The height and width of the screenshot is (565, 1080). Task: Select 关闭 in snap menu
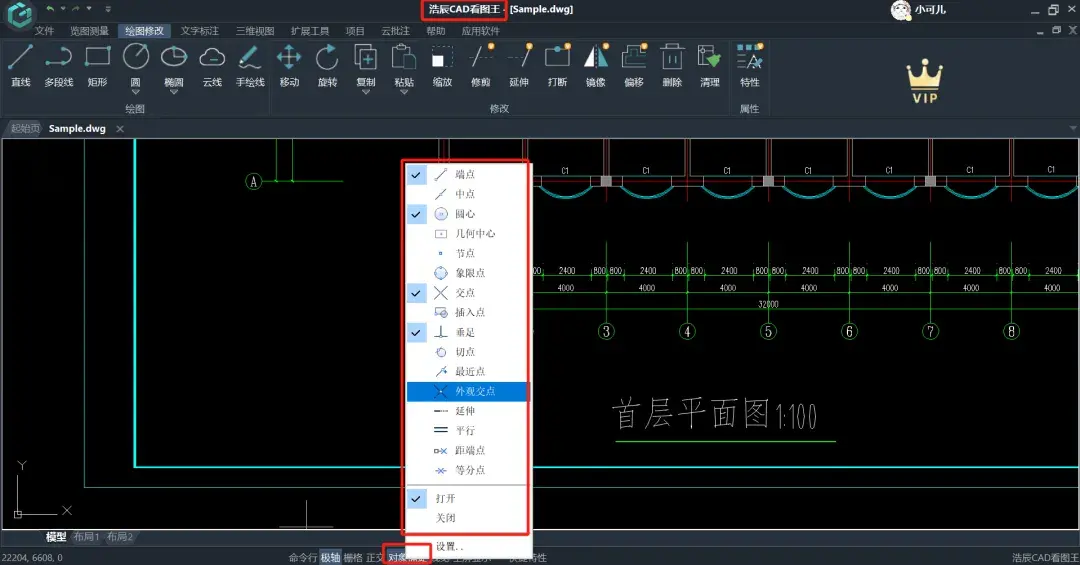tap(468, 518)
